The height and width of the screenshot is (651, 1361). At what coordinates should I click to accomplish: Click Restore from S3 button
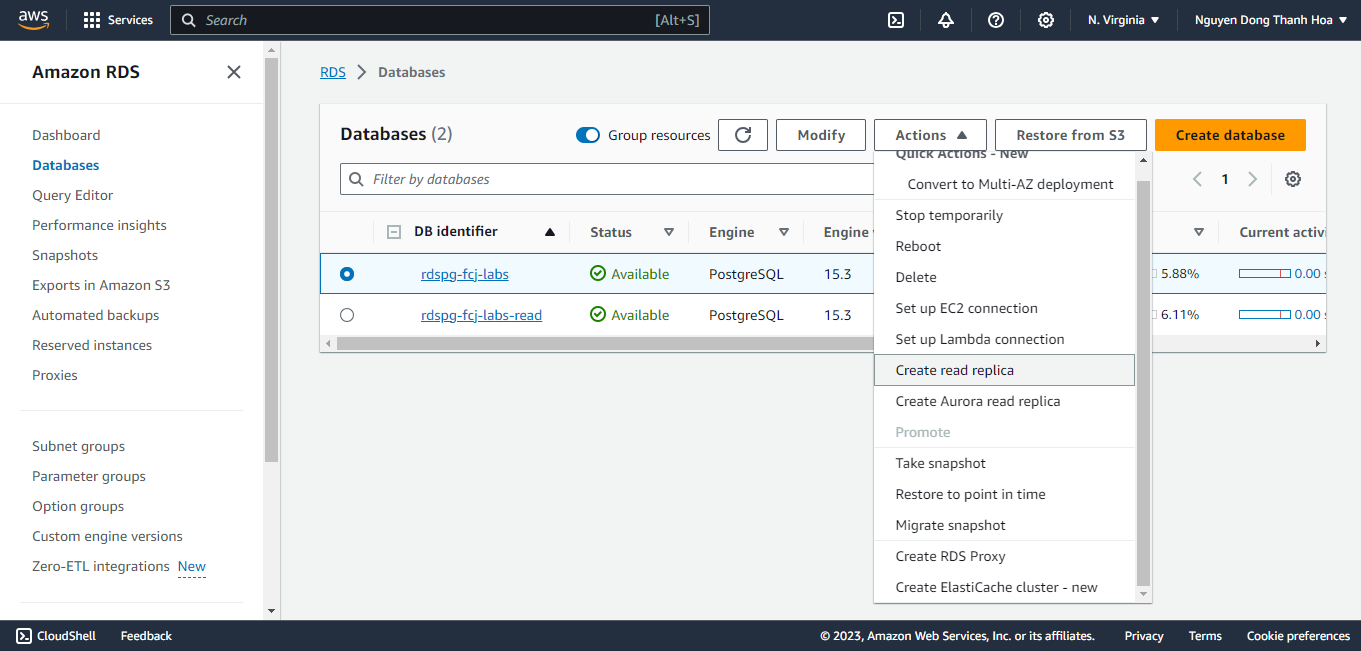1070,135
